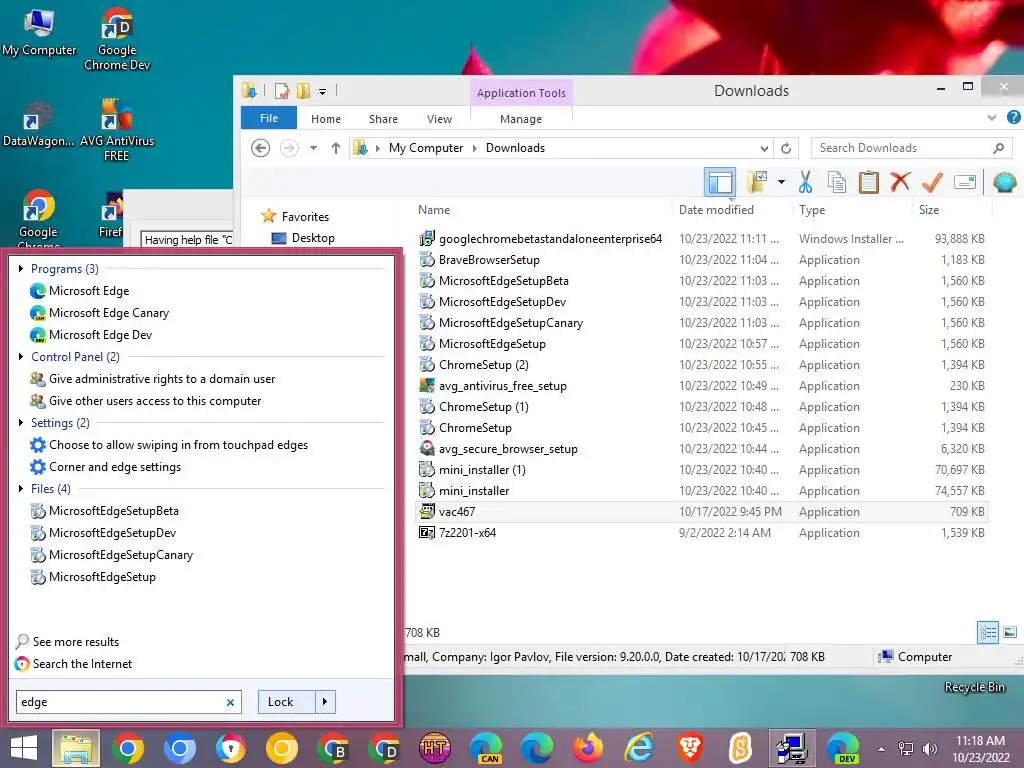Open address bar history dropdown arrow
Image resolution: width=1024 pixels, height=768 pixels.
coord(763,148)
